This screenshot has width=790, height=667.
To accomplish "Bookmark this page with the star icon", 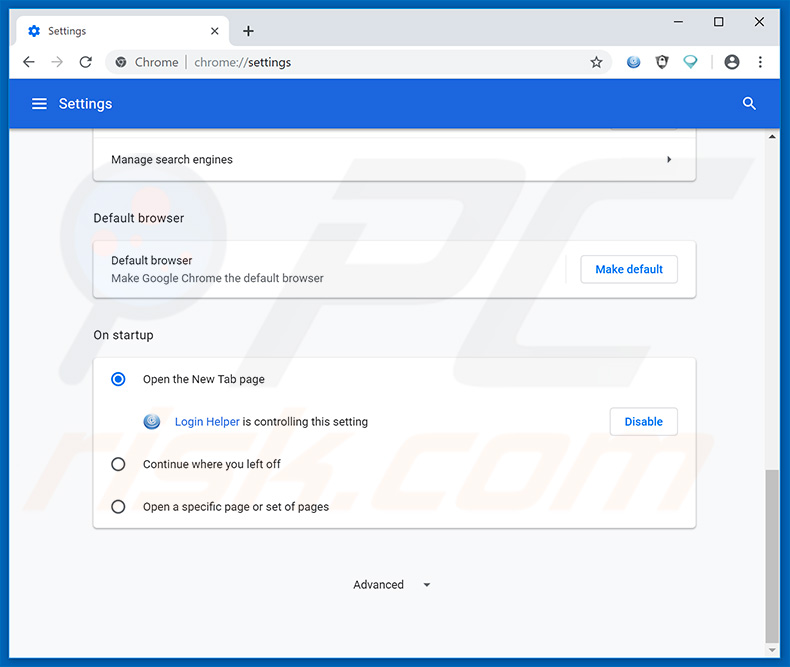I will (x=596, y=62).
